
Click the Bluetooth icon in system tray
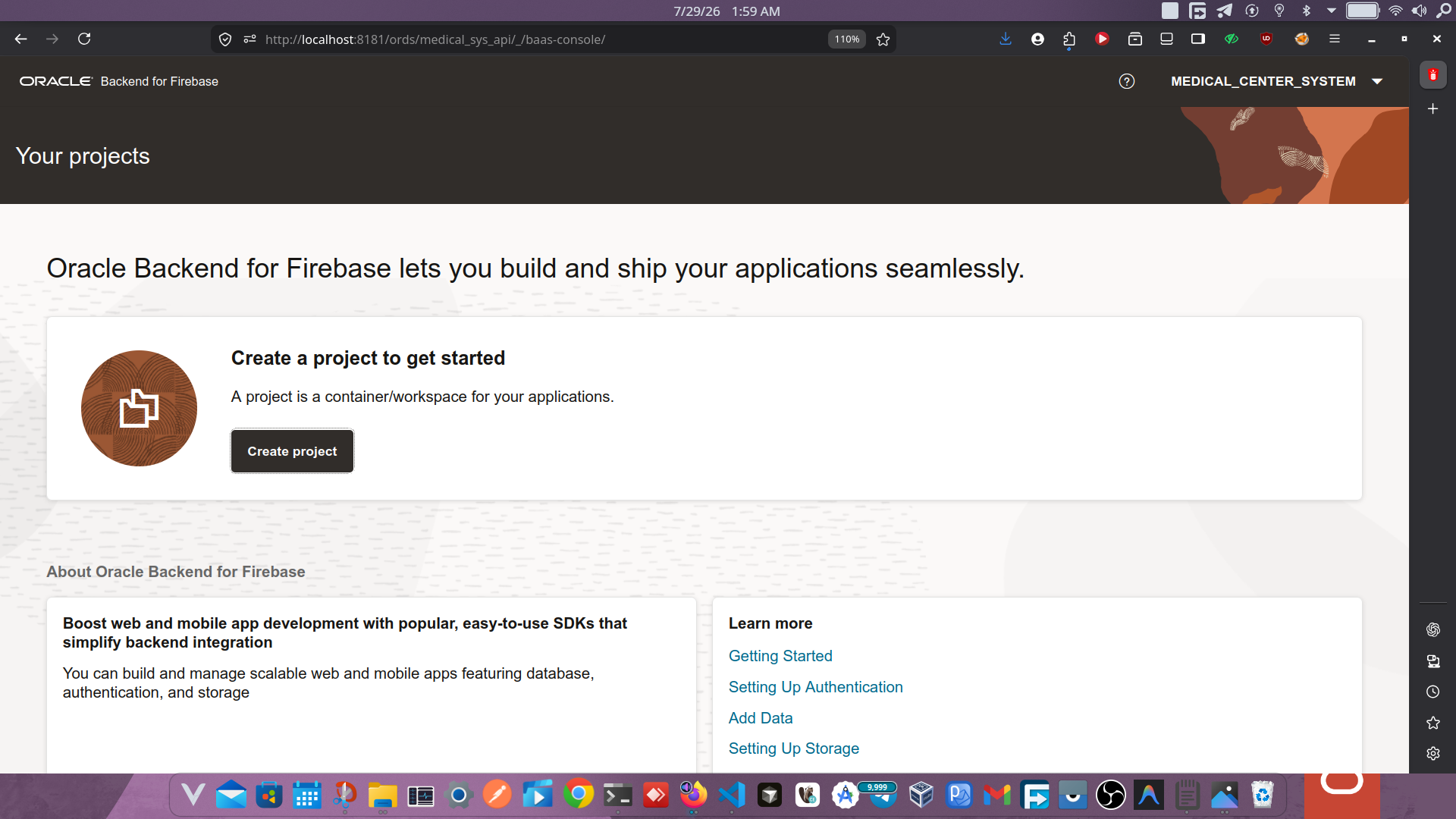click(x=1306, y=11)
